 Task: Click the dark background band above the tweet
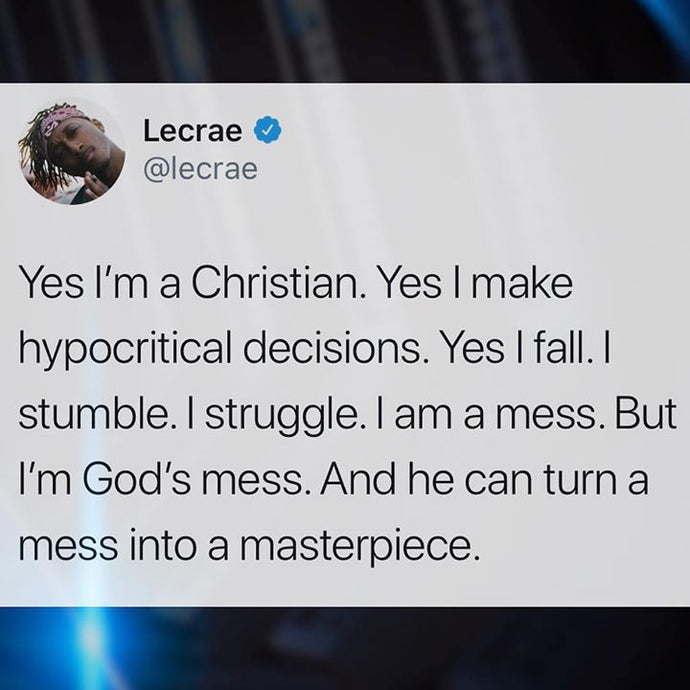click(345, 41)
